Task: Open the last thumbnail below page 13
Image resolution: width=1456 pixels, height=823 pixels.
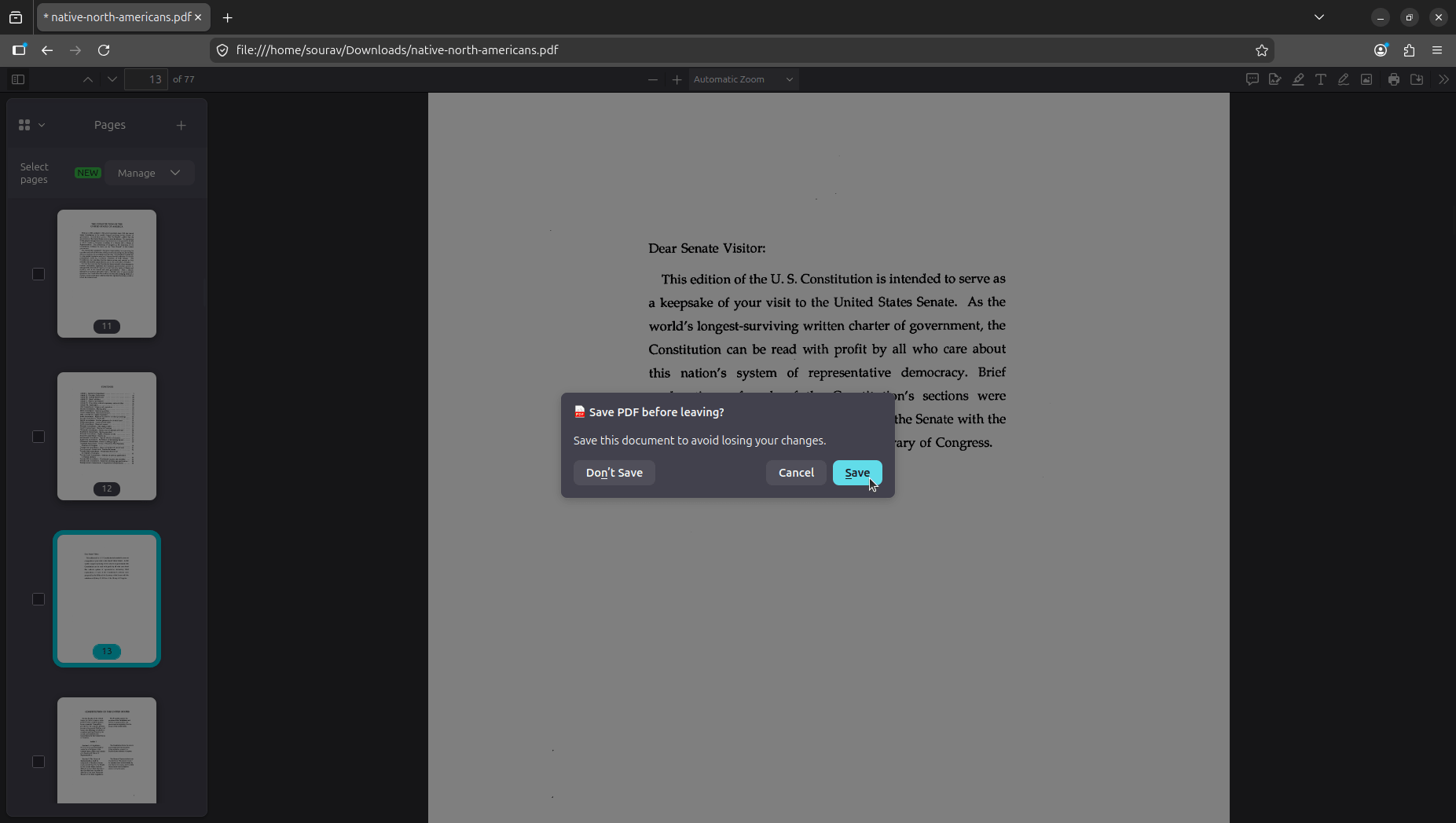Action: click(x=107, y=750)
